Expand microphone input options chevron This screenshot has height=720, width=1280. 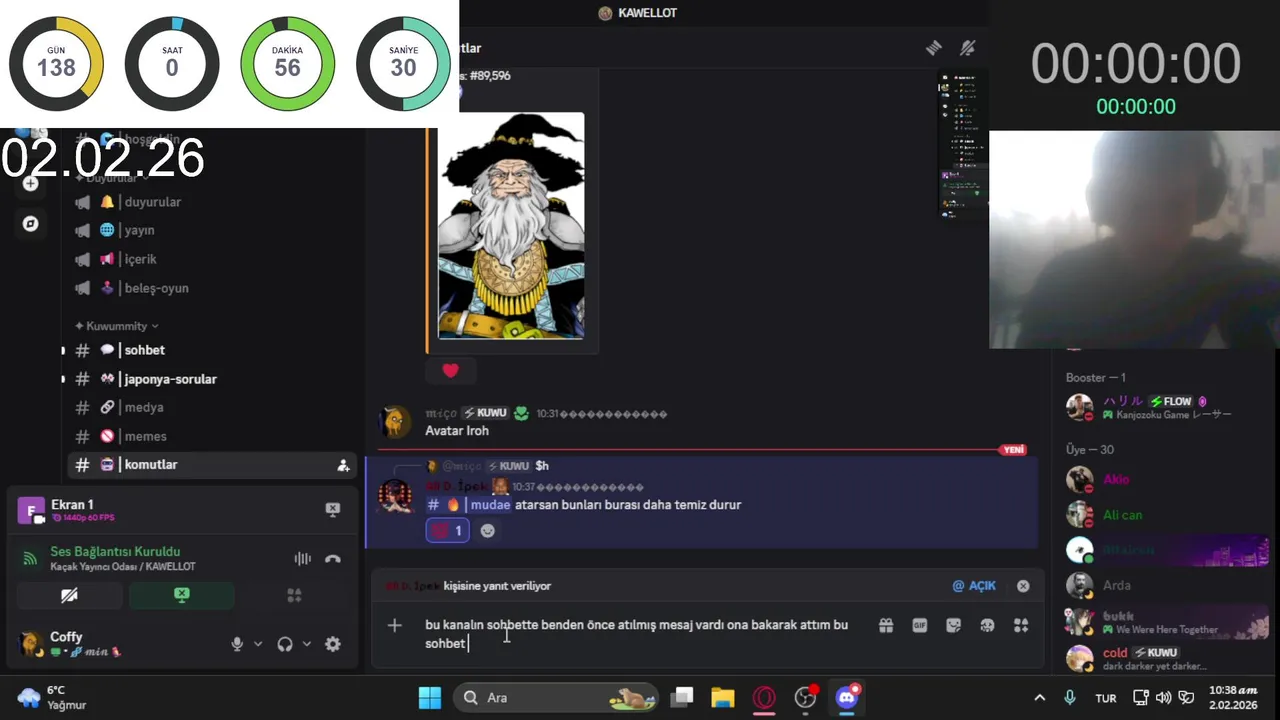click(258, 644)
